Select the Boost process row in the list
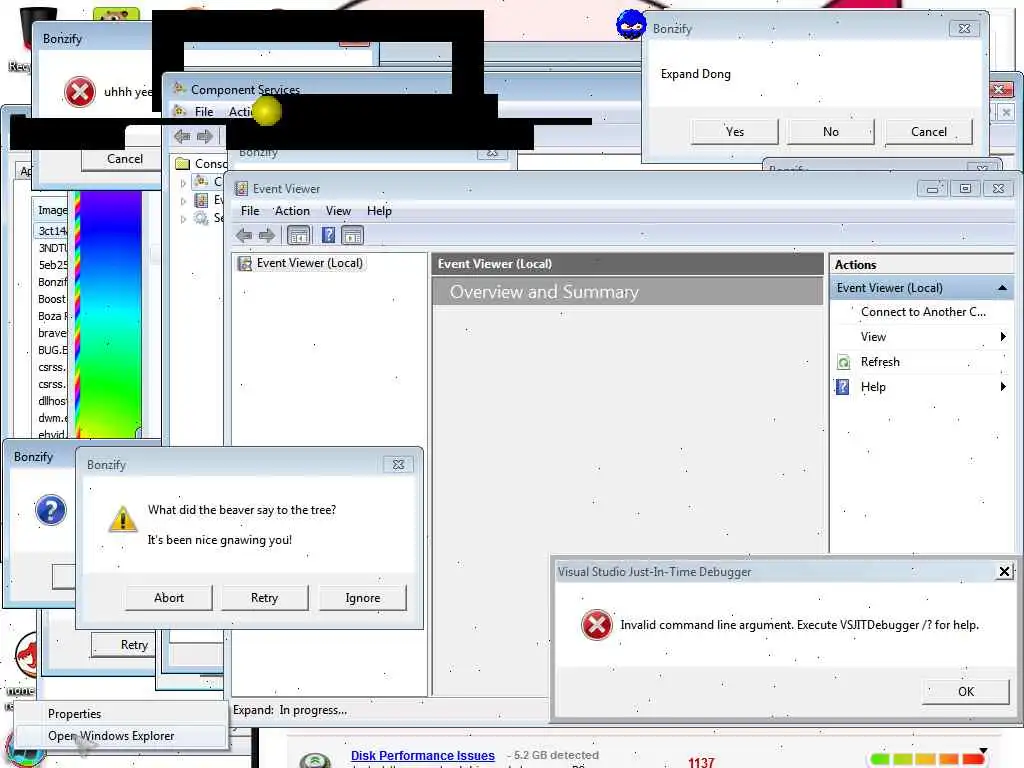The width and height of the screenshot is (1024, 768). [51, 299]
